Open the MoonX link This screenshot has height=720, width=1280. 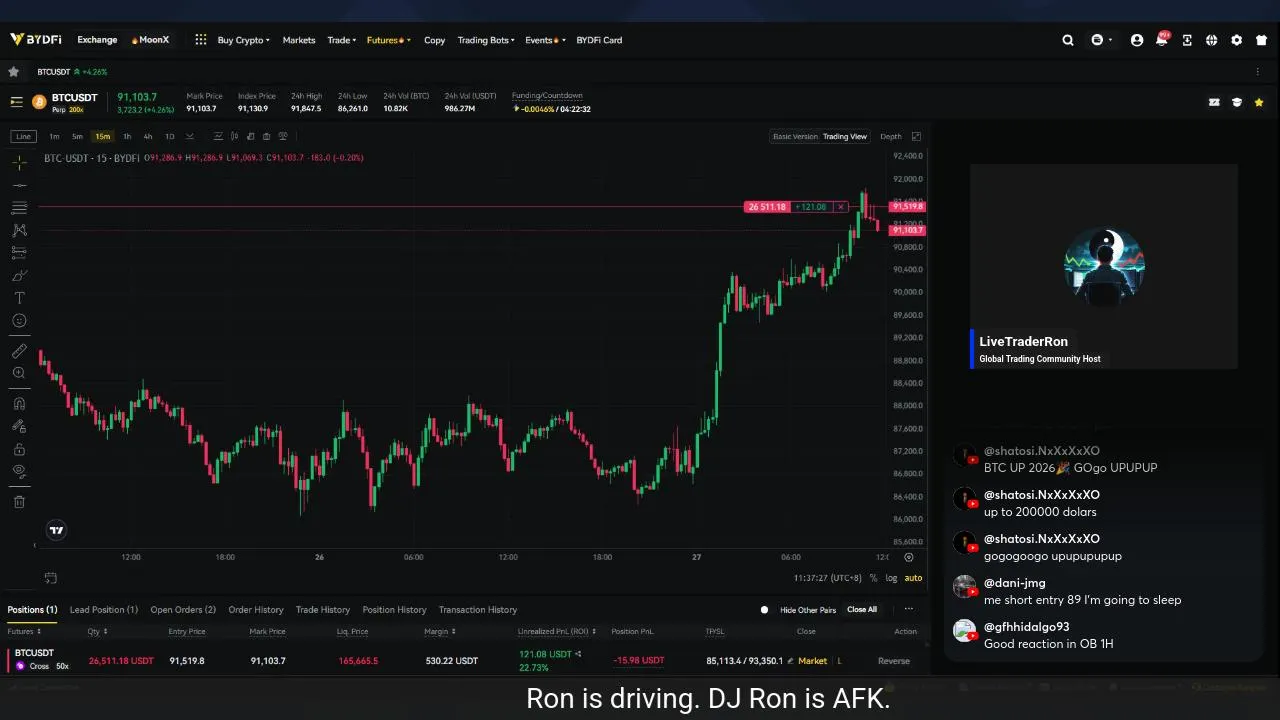[150, 40]
